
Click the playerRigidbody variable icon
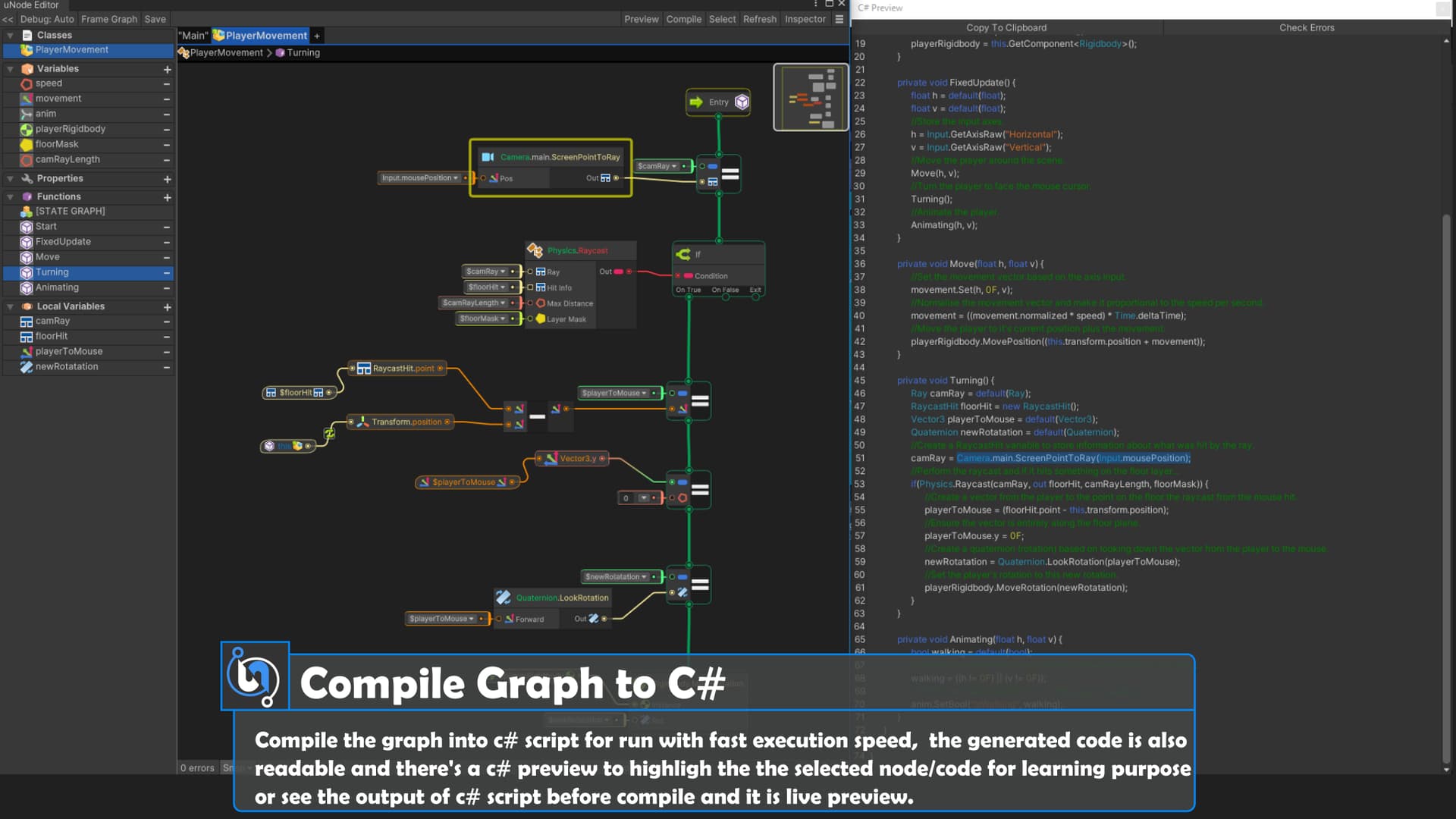click(x=26, y=129)
